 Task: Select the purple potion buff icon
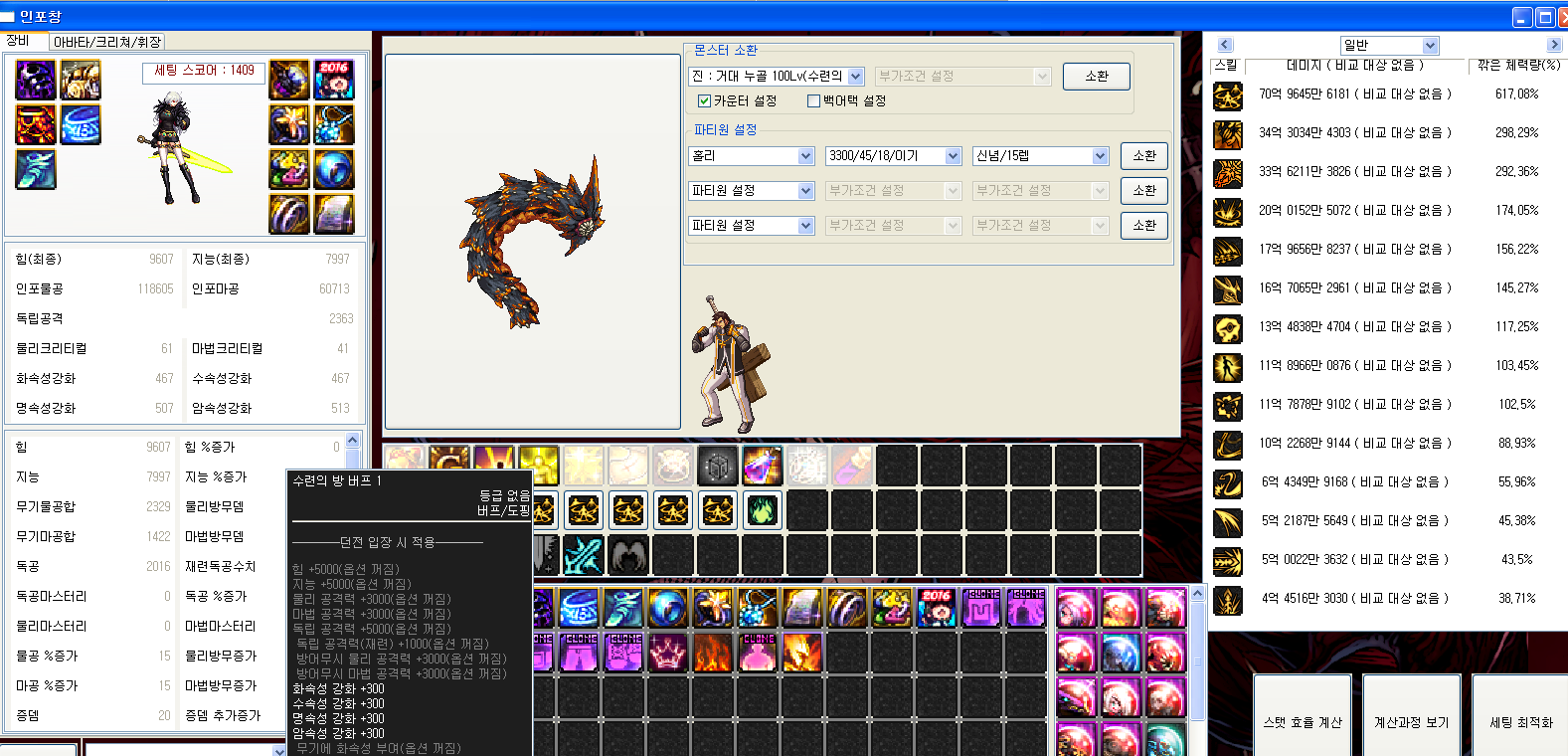[x=763, y=466]
